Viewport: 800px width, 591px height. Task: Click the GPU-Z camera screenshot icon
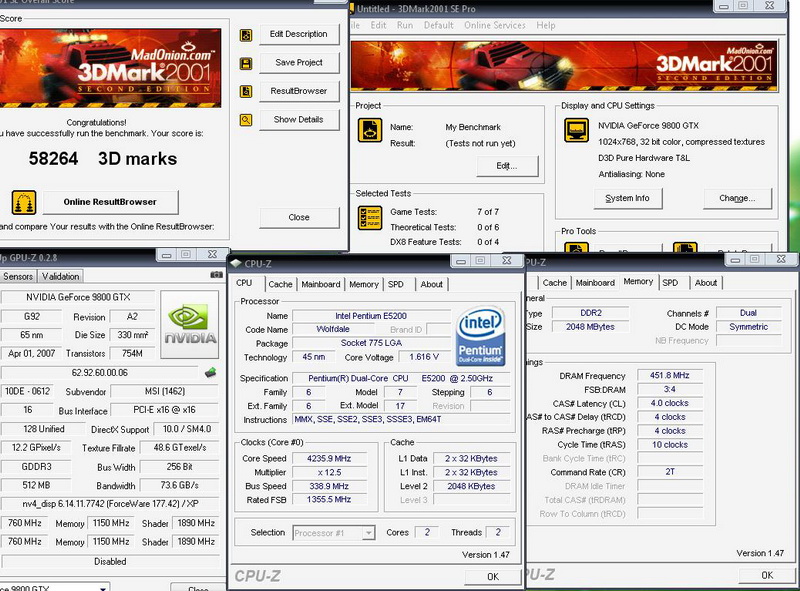click(x=216, y=275)
